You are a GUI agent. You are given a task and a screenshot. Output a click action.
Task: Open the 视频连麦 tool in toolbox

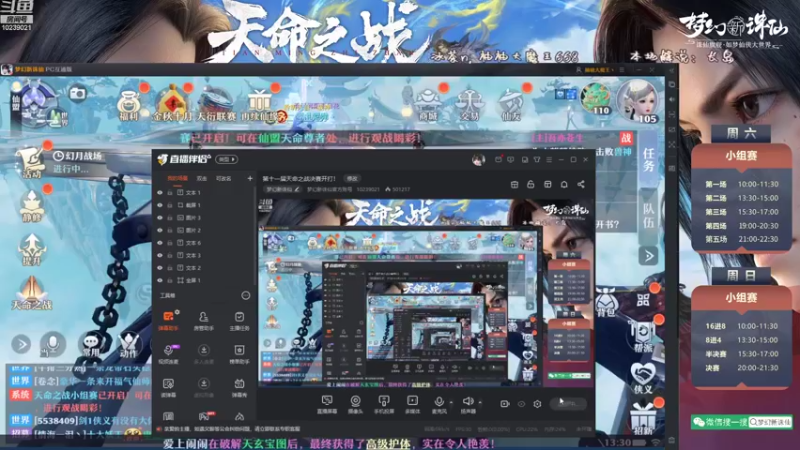pyautogui.click(x=168, y=354)
